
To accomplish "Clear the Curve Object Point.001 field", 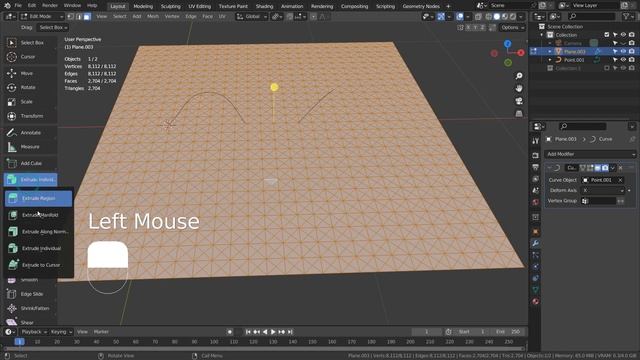I will click(620, 180).
